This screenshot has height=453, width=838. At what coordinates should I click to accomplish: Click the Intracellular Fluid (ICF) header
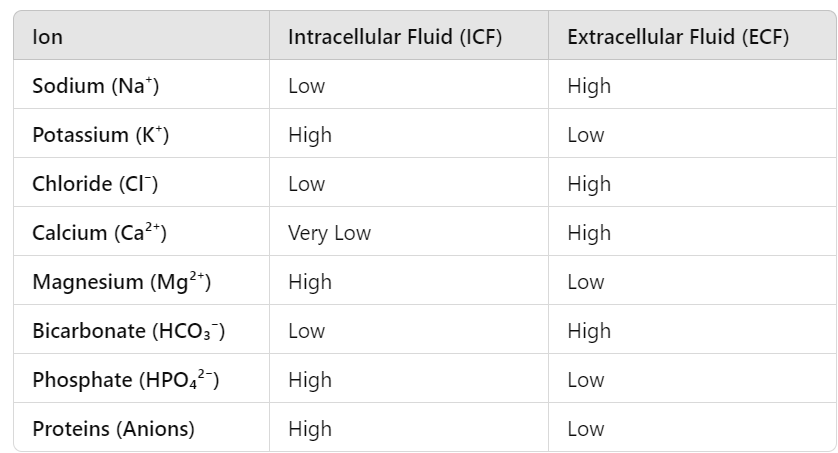[x=395, y=37]
